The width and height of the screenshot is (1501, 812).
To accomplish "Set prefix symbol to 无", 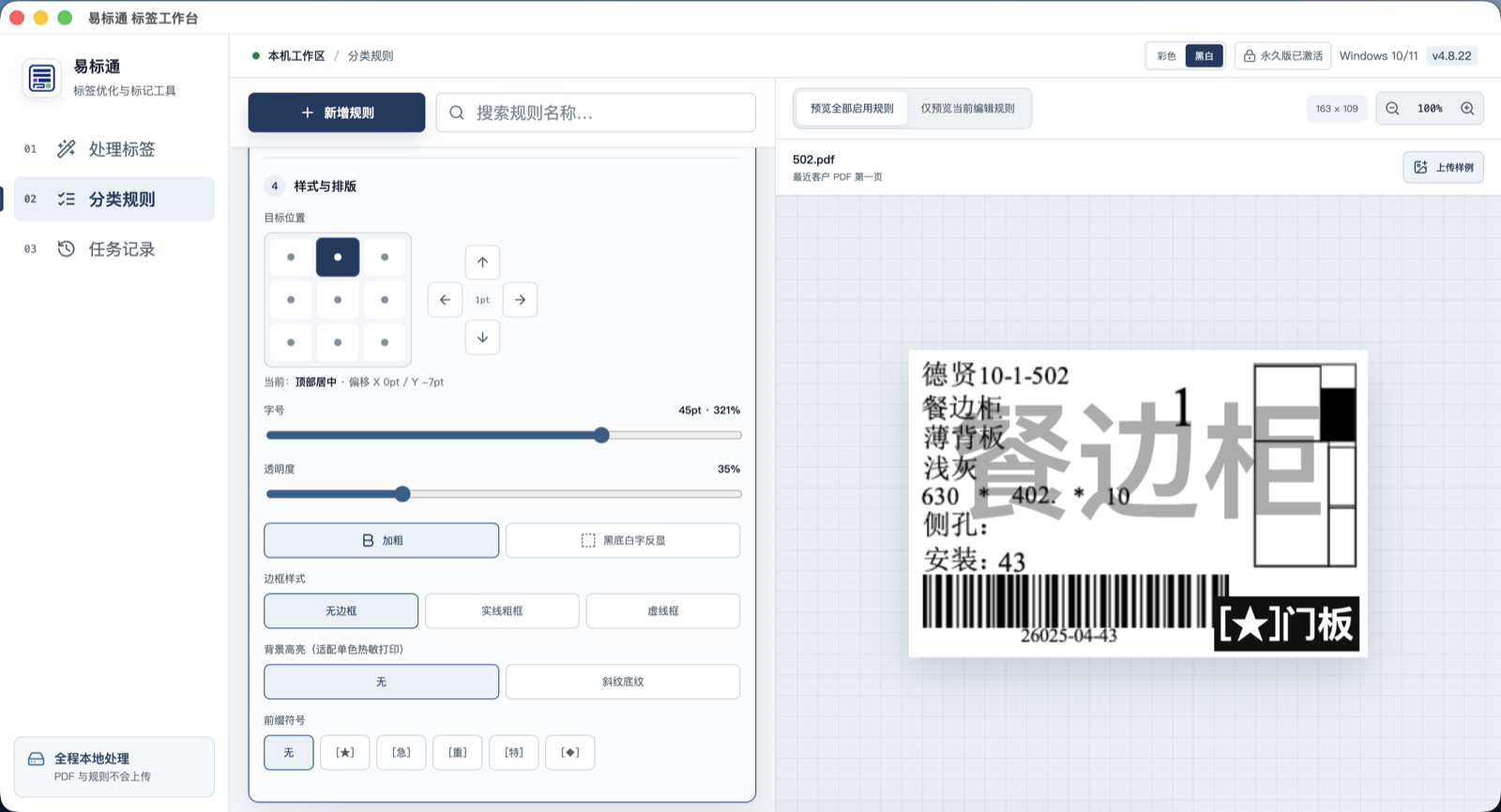I will 289,752.
